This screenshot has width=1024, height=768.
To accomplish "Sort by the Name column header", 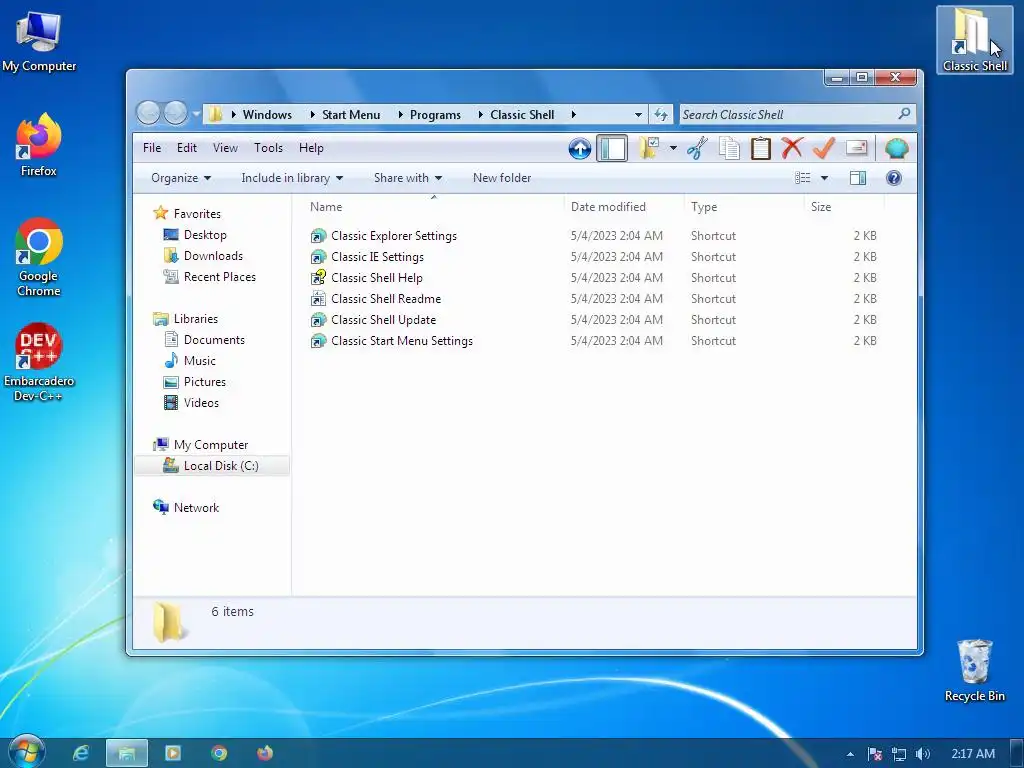I will [434, 207].
